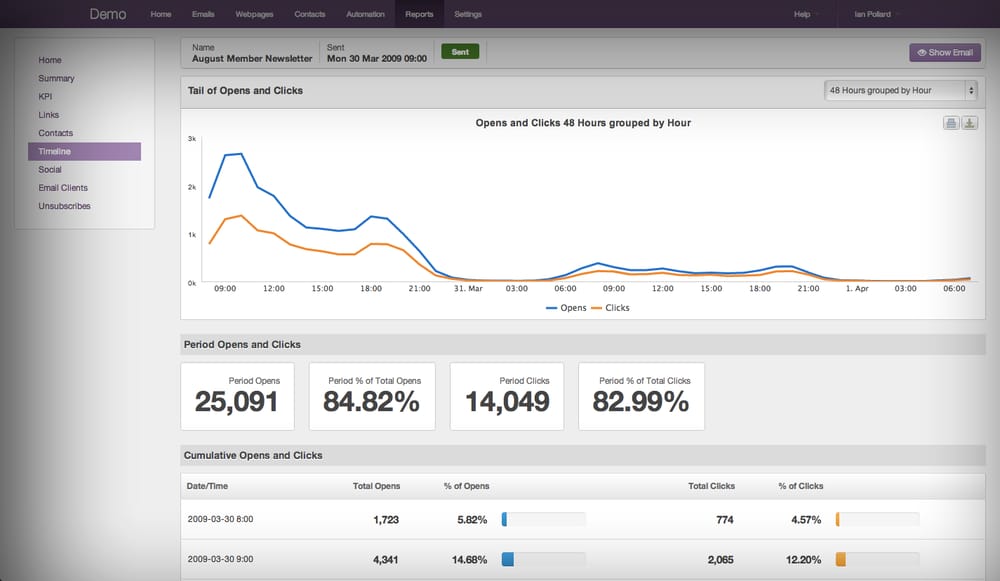Select Unsubscribes in the sidebar
The width and height of the screenshot is (1000, 581).
[64, 206]
